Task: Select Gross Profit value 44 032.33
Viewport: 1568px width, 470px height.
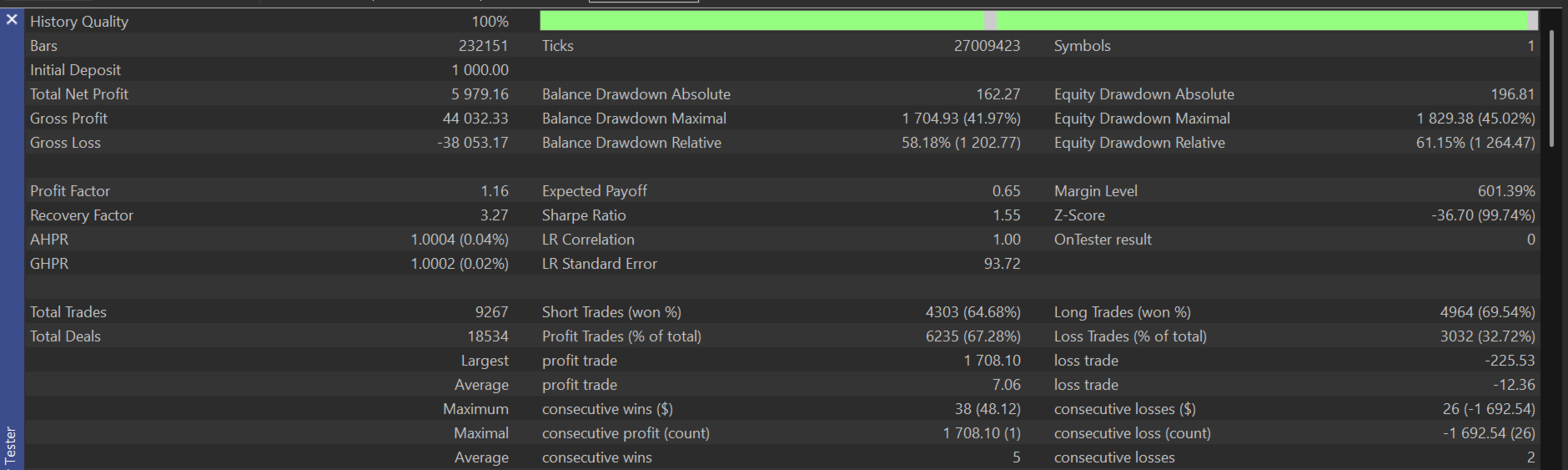Action: [x=475, y=119]
